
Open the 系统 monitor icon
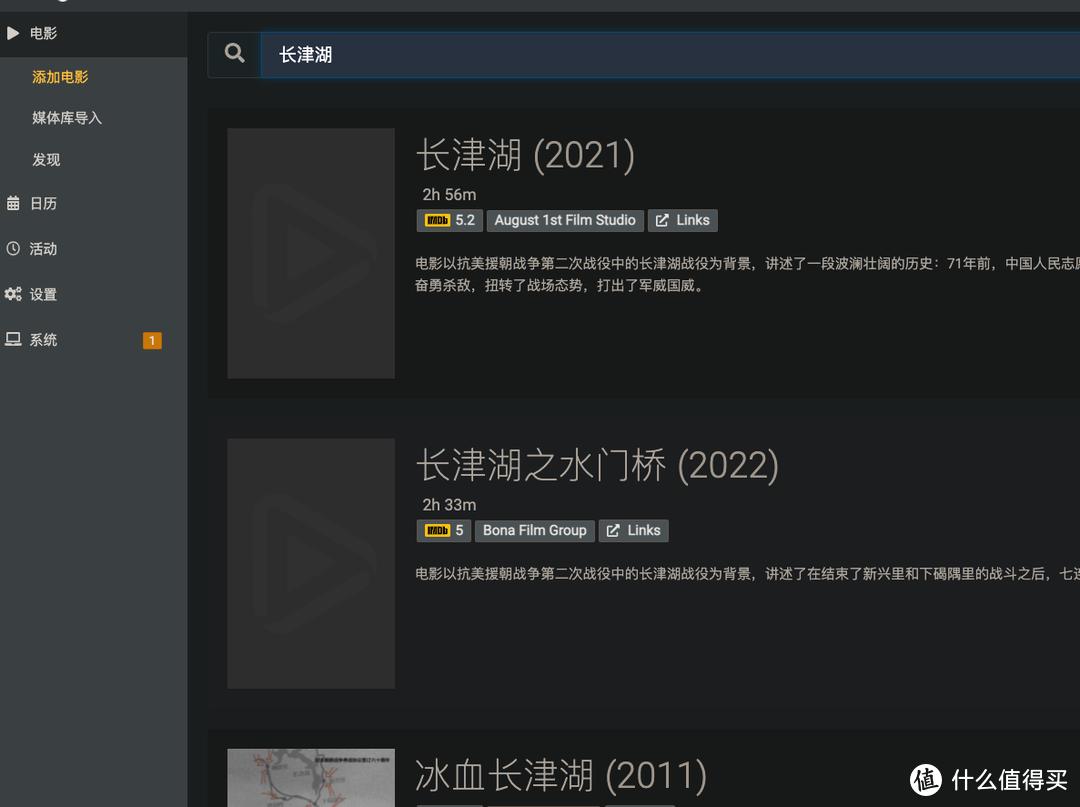tap(13, 339)
